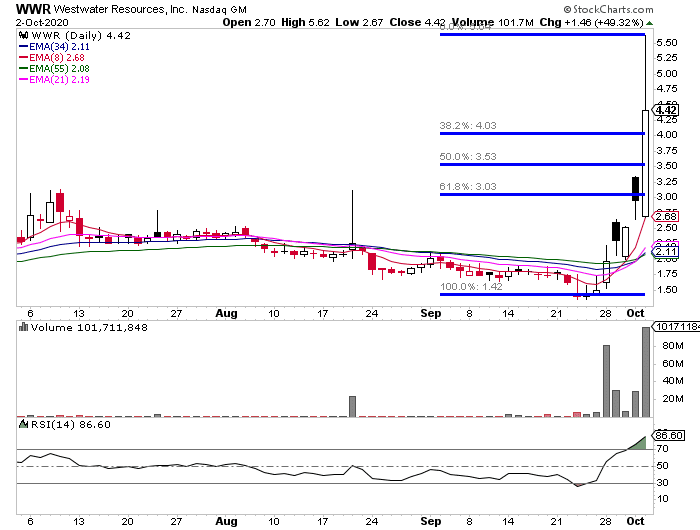Click the blue 2.11 EMA price tag
The height and width of the screenshot is (530, 700).
[666, 252]
